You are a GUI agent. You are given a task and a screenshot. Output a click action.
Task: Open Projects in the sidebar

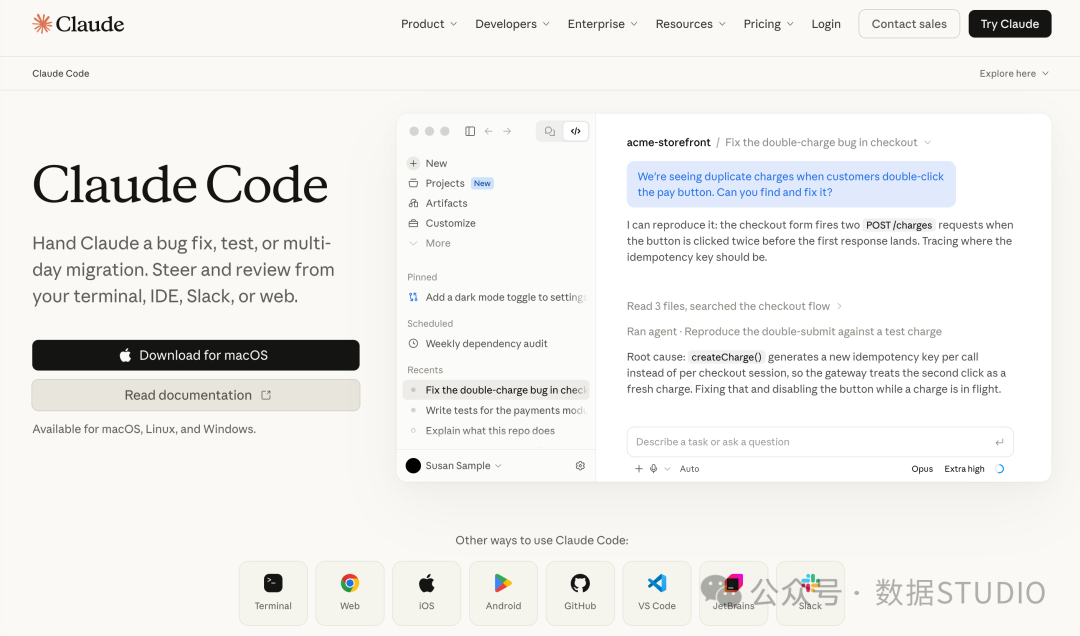(x=445, y=183)
